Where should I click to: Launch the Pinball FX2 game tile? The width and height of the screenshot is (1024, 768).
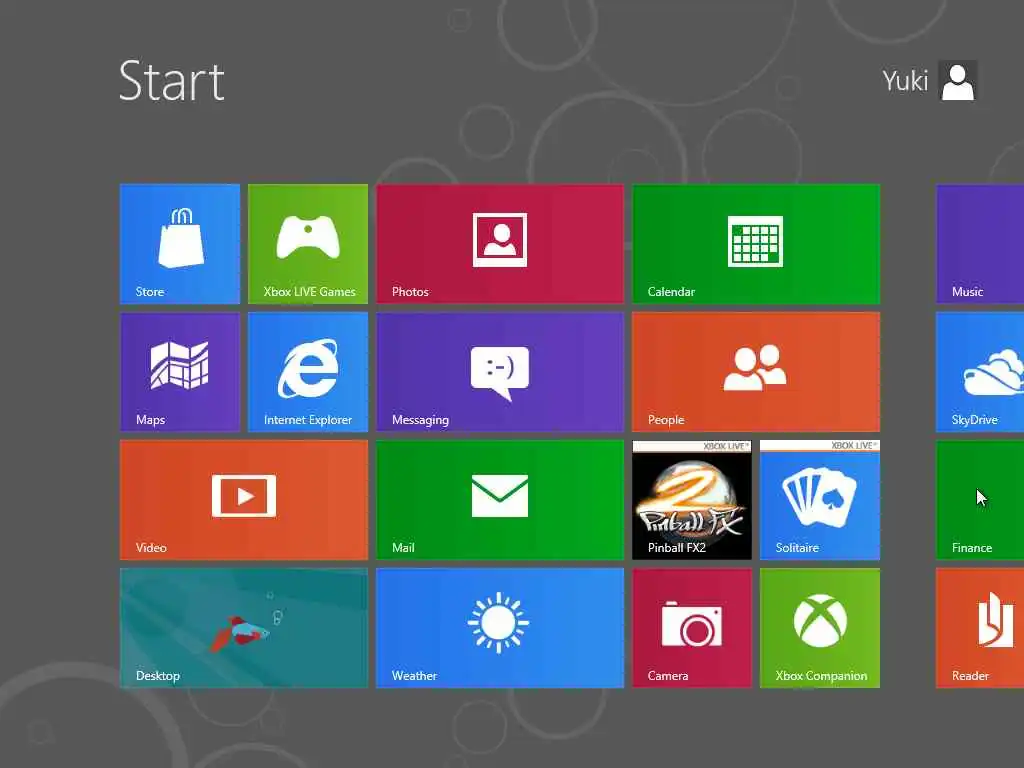[x=692, y=500]
